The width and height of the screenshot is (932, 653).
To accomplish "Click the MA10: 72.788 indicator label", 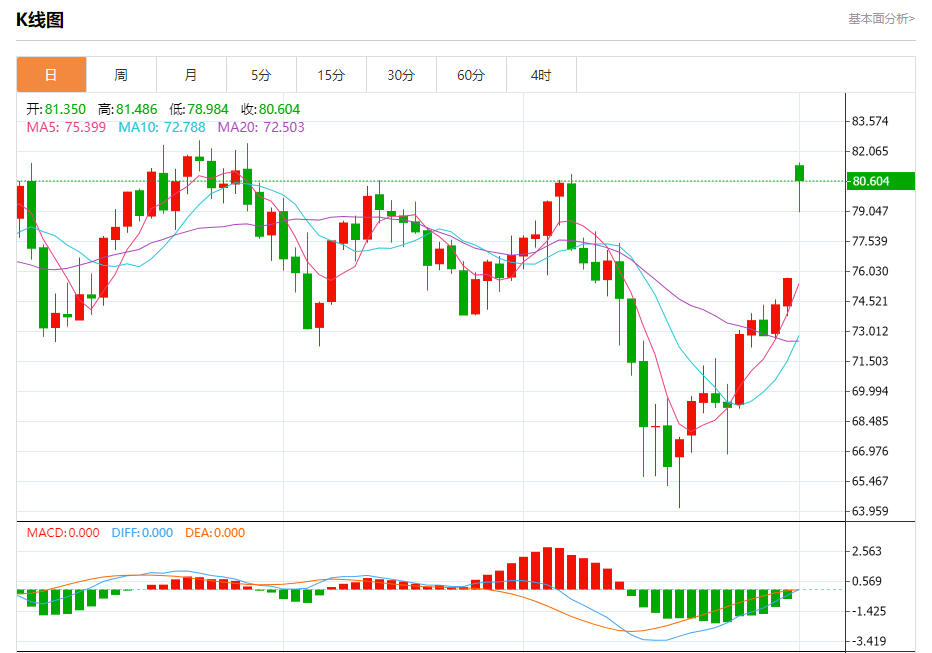I will [x=162, y=127].
